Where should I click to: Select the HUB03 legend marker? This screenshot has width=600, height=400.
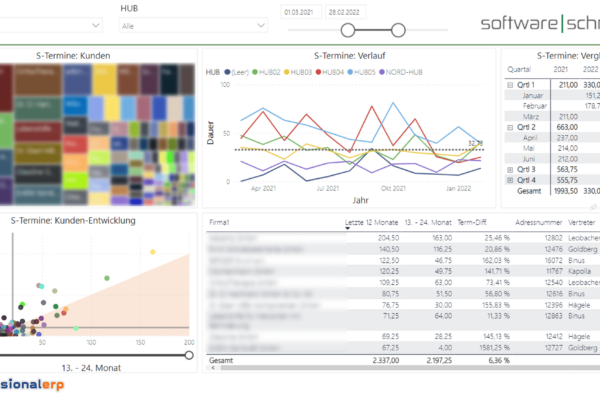pyautogui.click(x=287, y=72)
